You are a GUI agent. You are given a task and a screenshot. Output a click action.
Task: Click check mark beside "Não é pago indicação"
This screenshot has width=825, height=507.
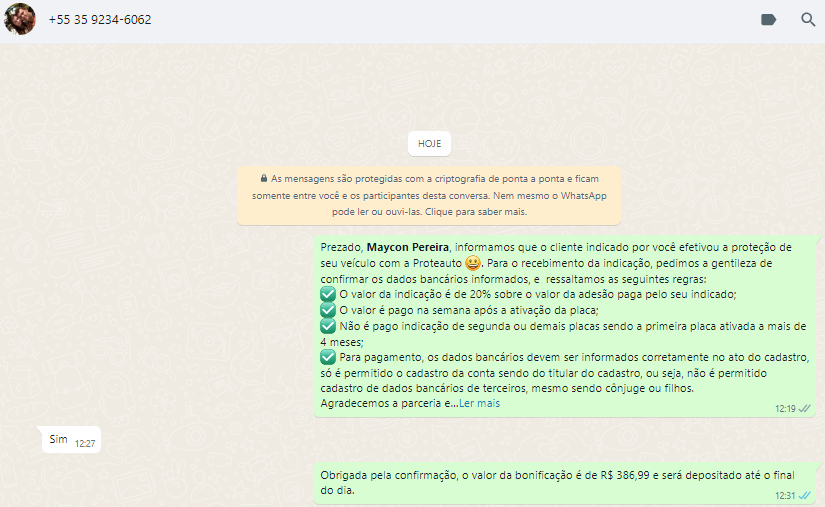point(328,327)
